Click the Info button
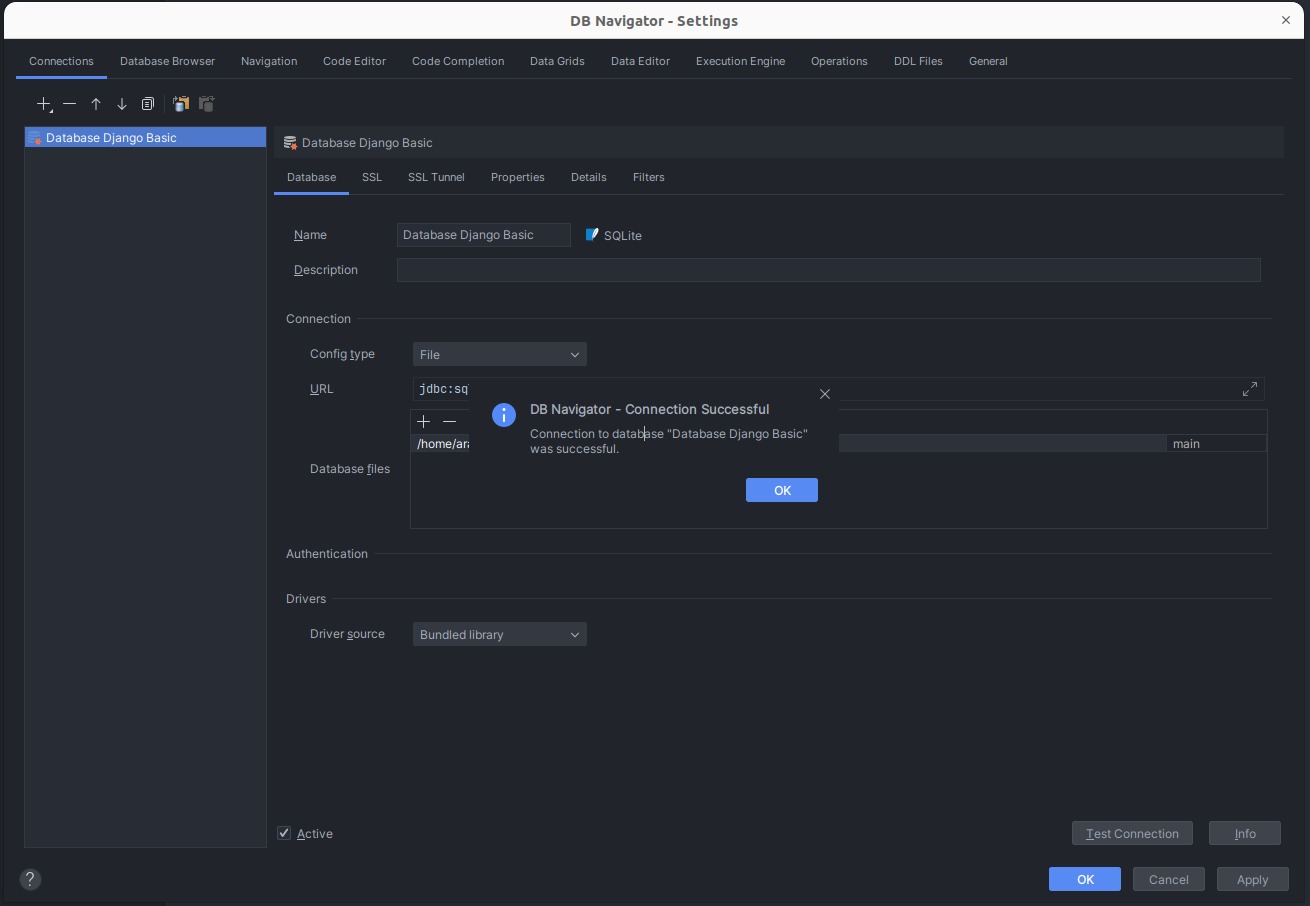 point(1245,834)
